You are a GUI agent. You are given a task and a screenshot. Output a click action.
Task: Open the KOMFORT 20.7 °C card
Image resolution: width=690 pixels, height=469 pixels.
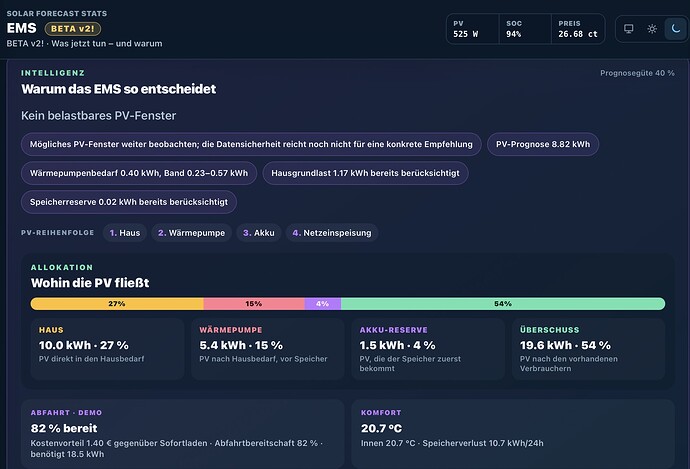[x=513, y=434]
